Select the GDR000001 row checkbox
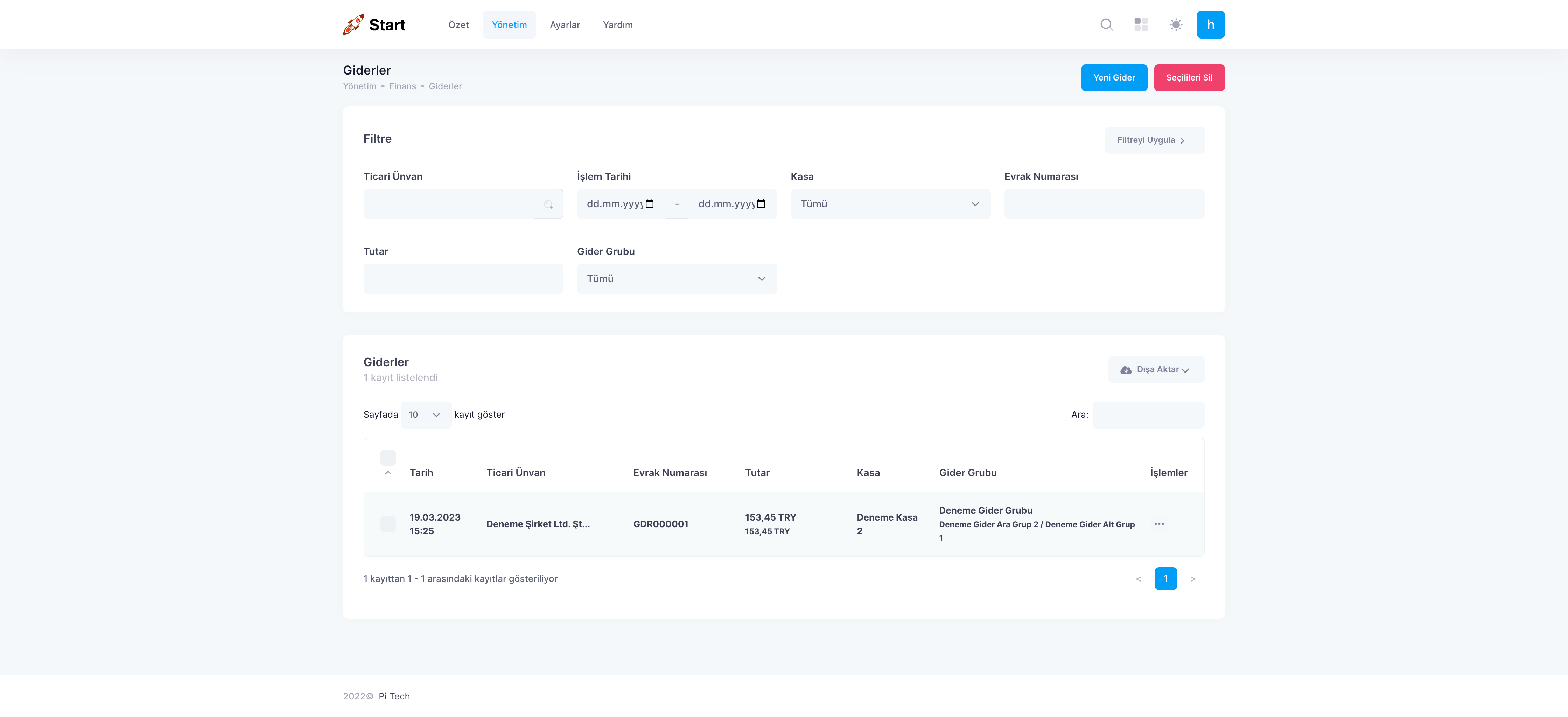Screen dimensions: 1568x717 [x=388, y=524]
